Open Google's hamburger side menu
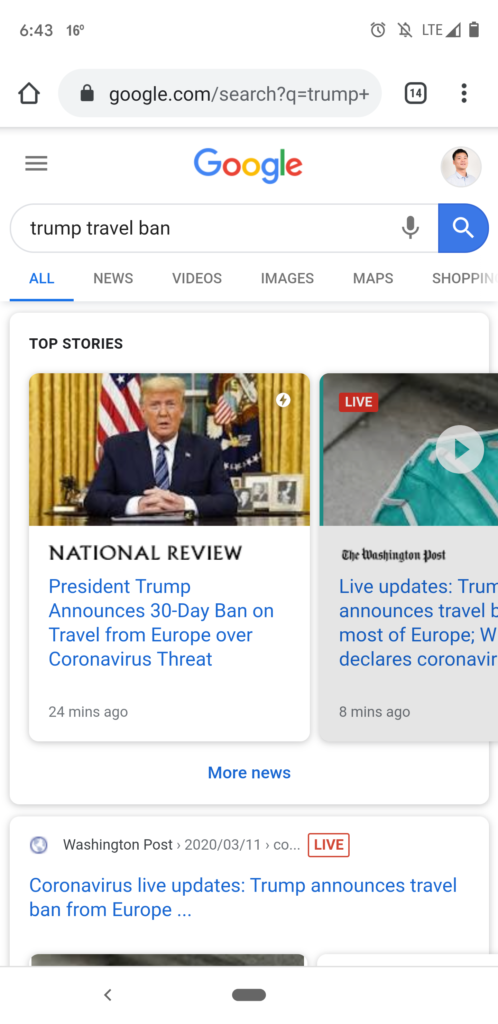Viewport: 498px width, 1024px height. [37, 163]
